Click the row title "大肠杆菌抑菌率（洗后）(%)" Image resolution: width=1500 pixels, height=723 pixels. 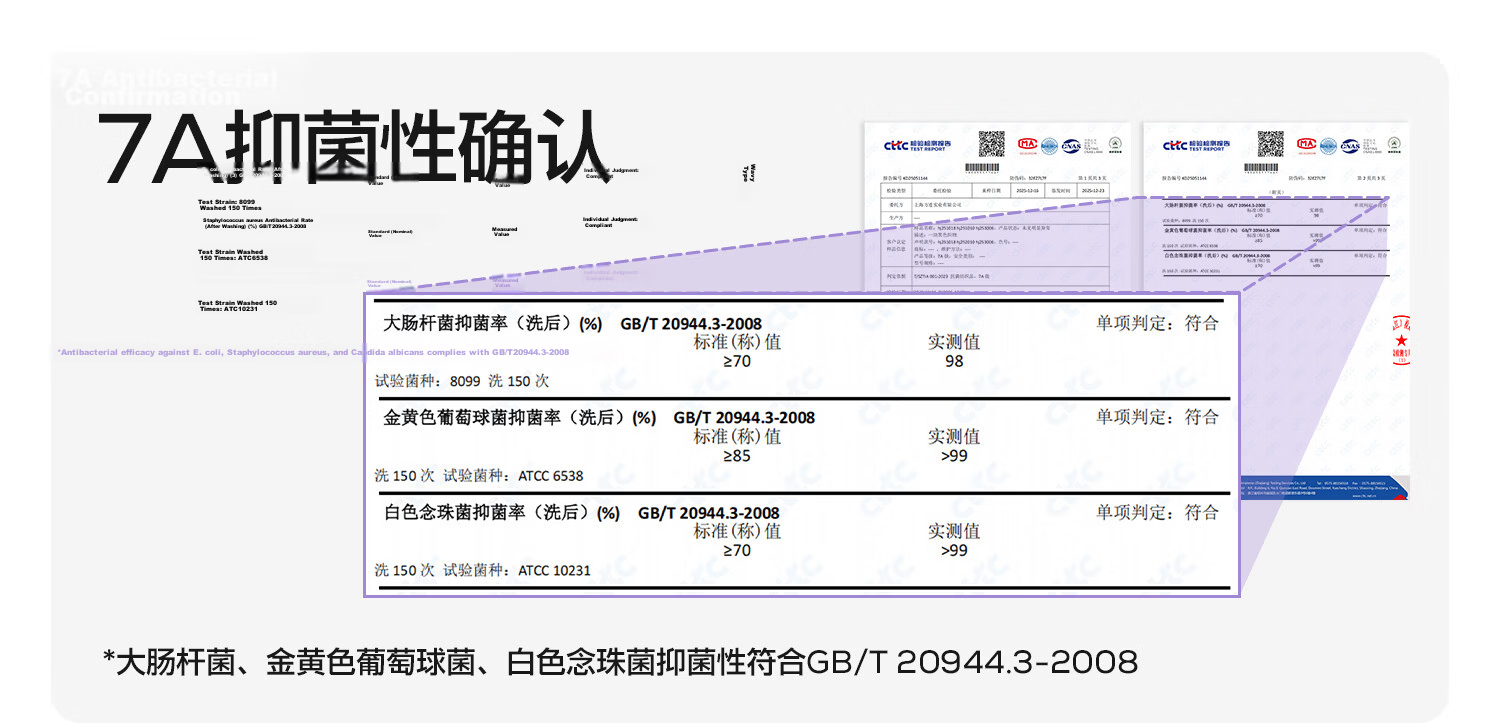pyautogui.click(x=493, y=324)
